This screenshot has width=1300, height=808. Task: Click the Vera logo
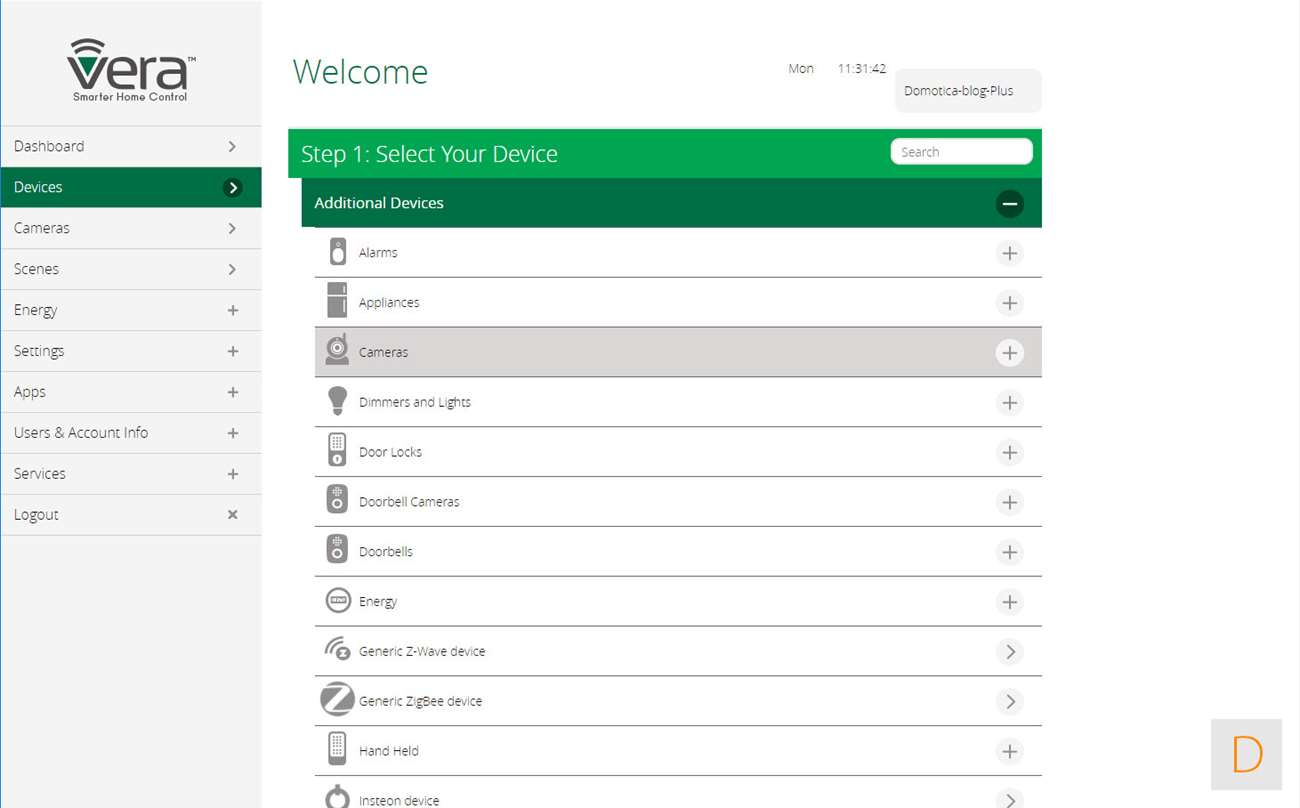(130, 70)
